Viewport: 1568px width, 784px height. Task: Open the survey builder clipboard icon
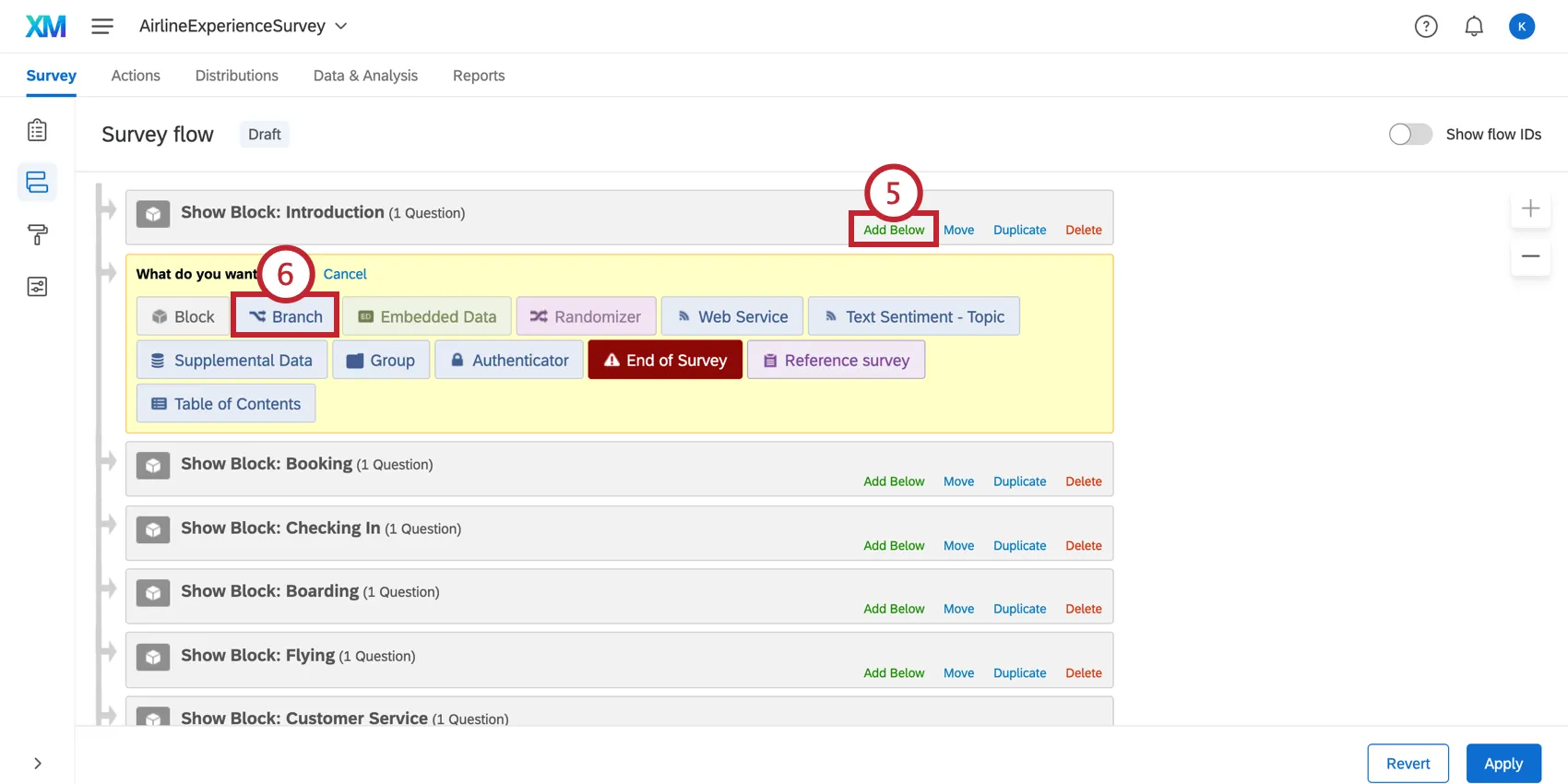point(37,130)
